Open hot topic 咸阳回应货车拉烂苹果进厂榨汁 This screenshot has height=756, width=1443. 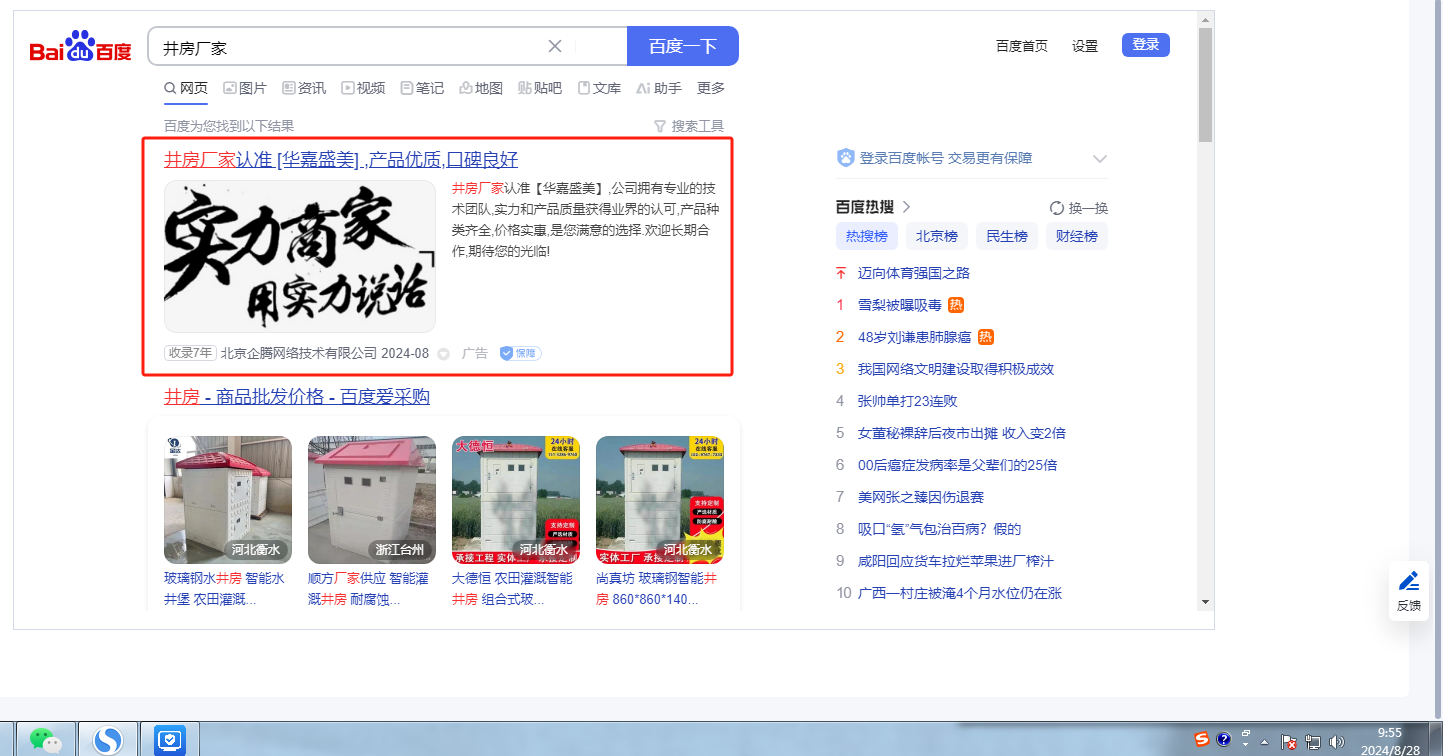coord(956,561)
